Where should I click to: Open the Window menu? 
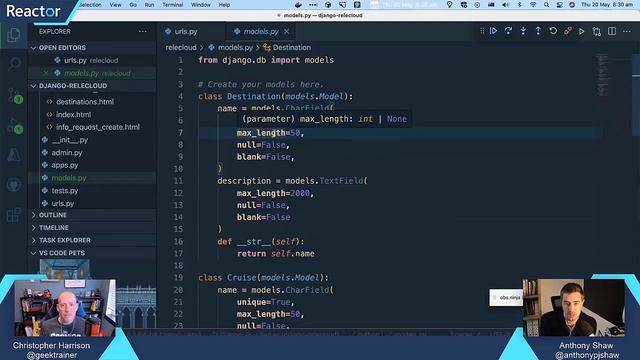[201, 5]
